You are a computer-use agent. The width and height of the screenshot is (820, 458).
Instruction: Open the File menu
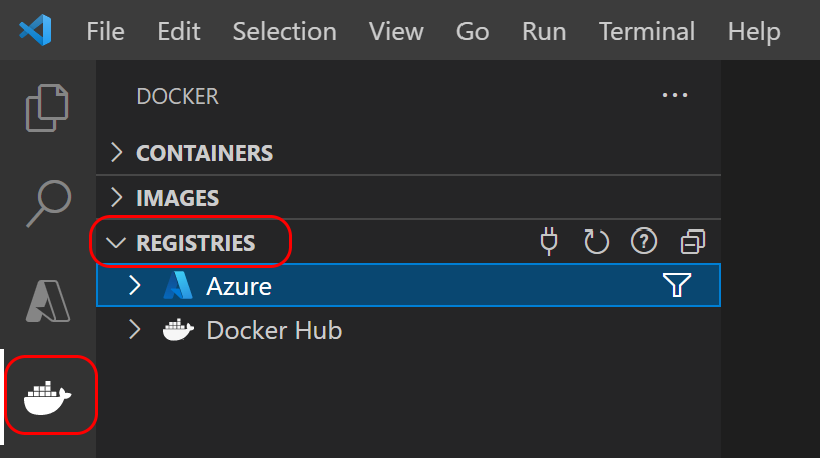105,31
